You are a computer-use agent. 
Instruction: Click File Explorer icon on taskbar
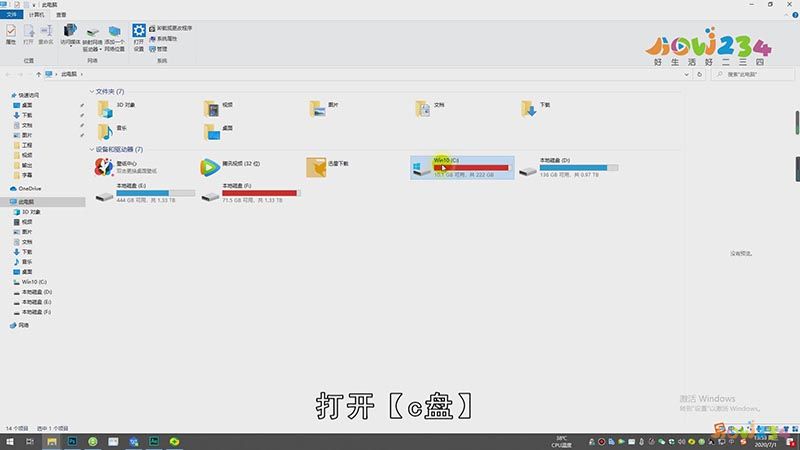click(52, 441)
